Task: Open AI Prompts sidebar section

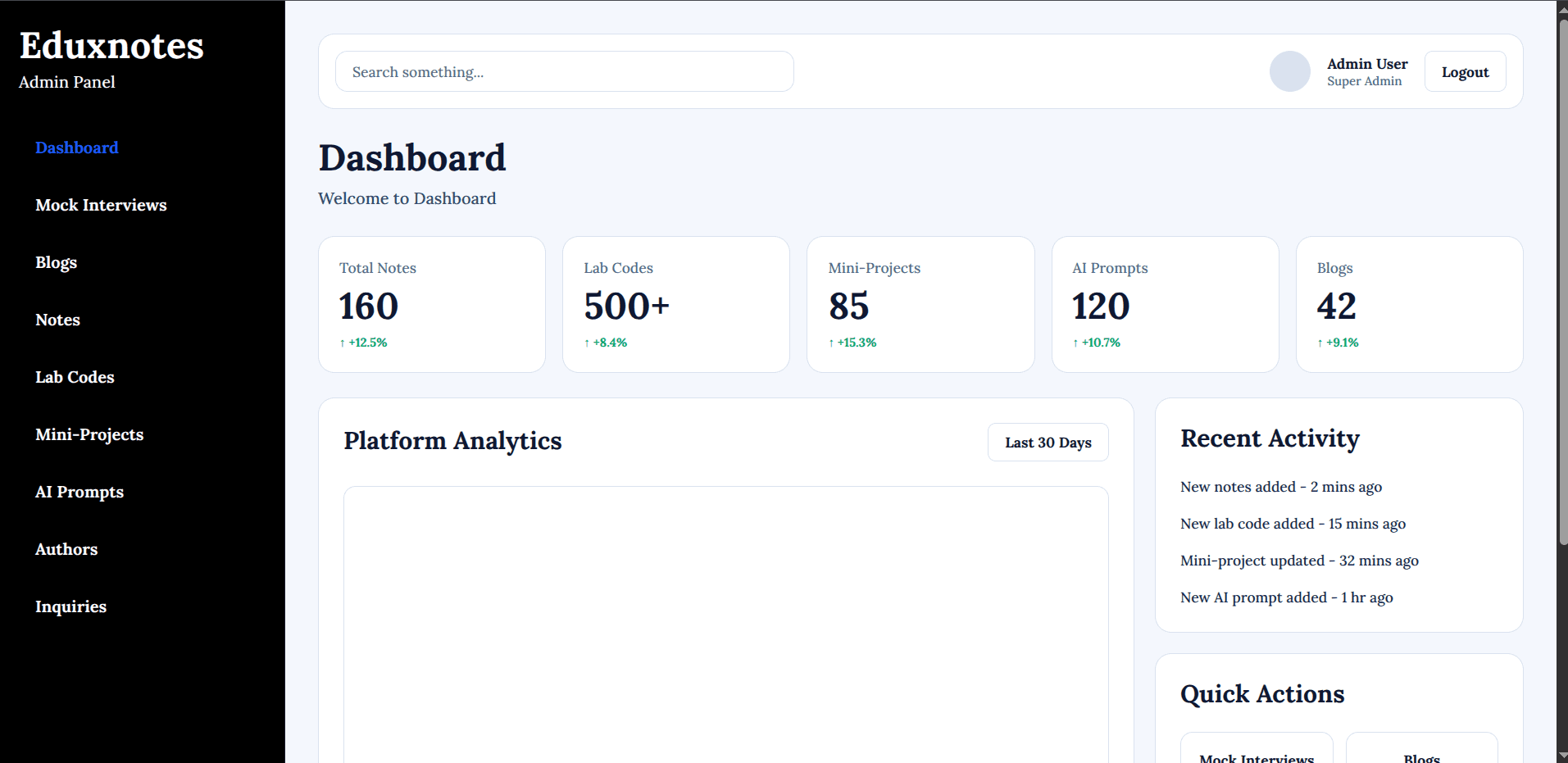Action: pyautogui.click(x=80, y=492)
